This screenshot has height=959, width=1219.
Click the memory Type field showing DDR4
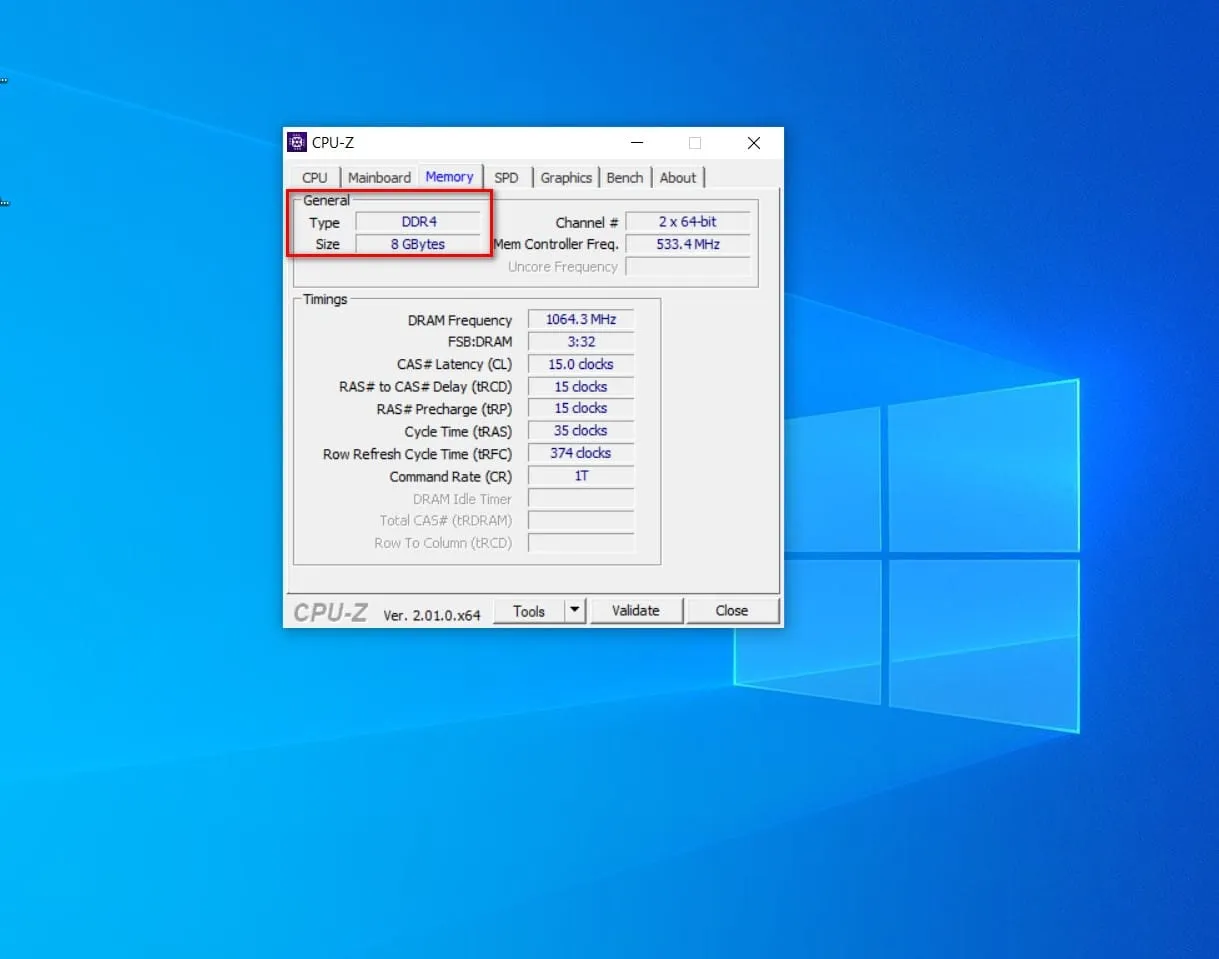click(x=419, y=222)
